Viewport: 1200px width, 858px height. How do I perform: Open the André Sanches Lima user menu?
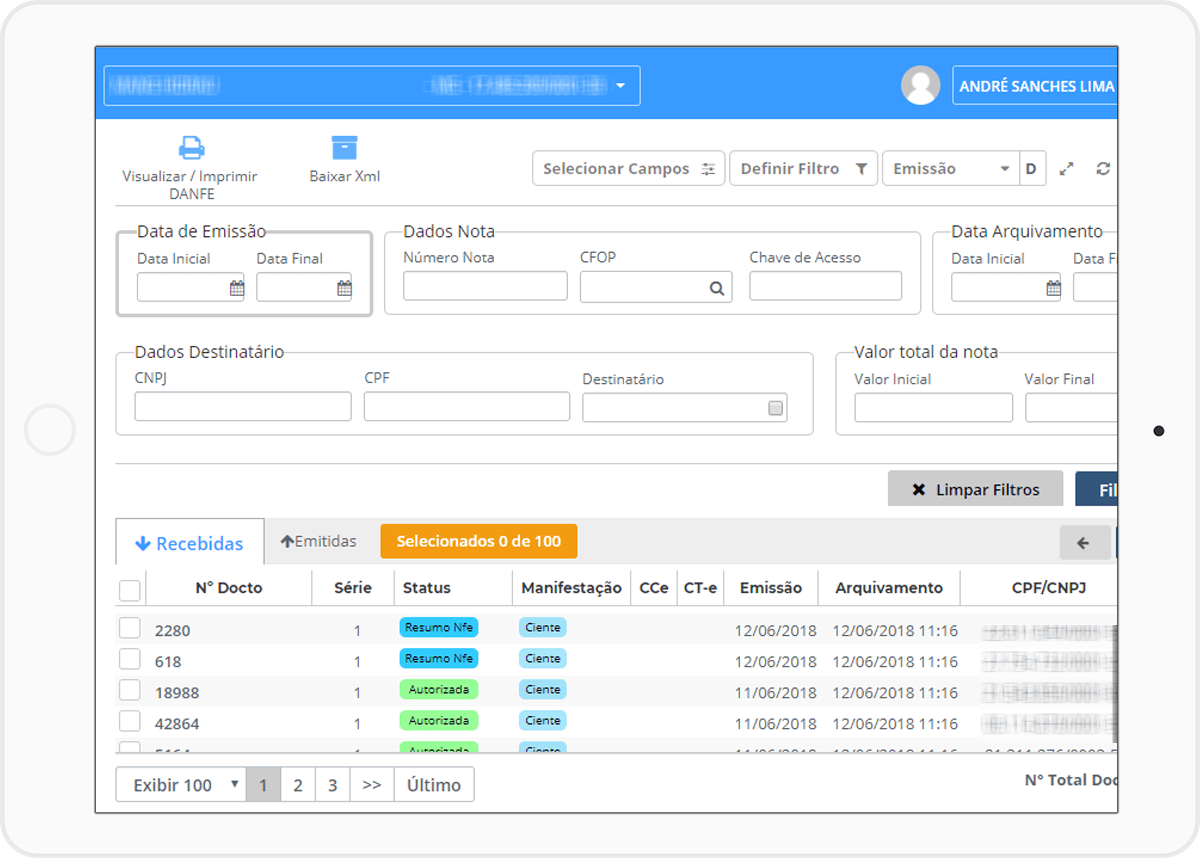(1035, 86)
